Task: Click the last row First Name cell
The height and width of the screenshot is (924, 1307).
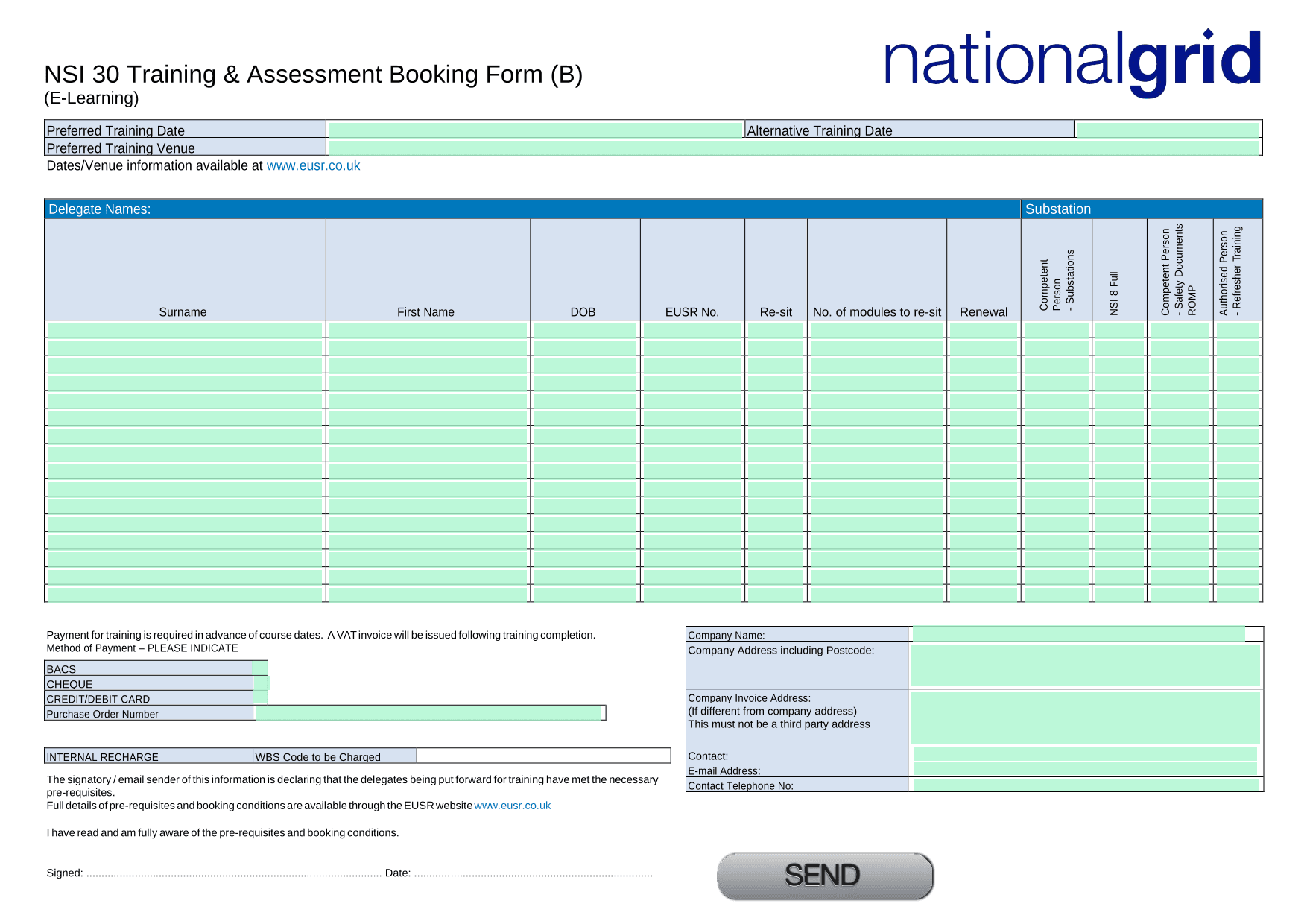Action: point(428,595)
